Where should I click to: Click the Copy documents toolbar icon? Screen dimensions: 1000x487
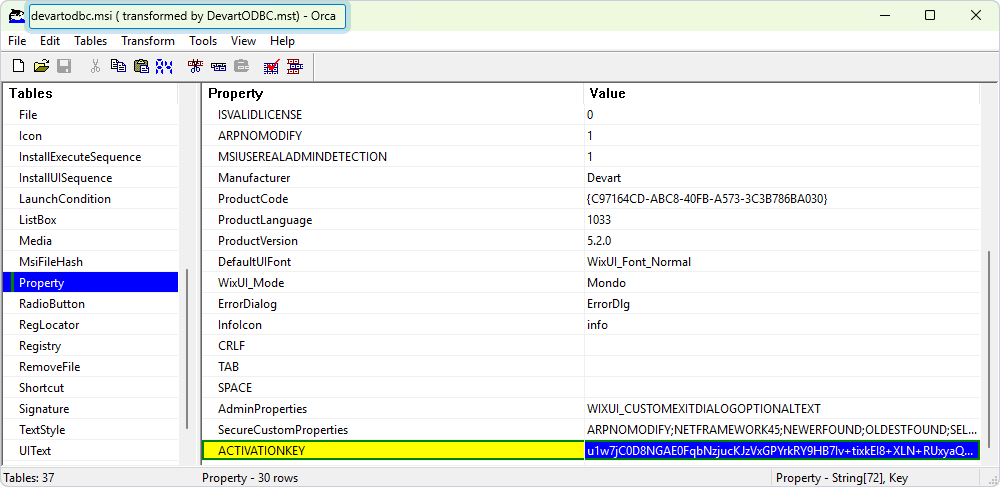coord(118,66)
